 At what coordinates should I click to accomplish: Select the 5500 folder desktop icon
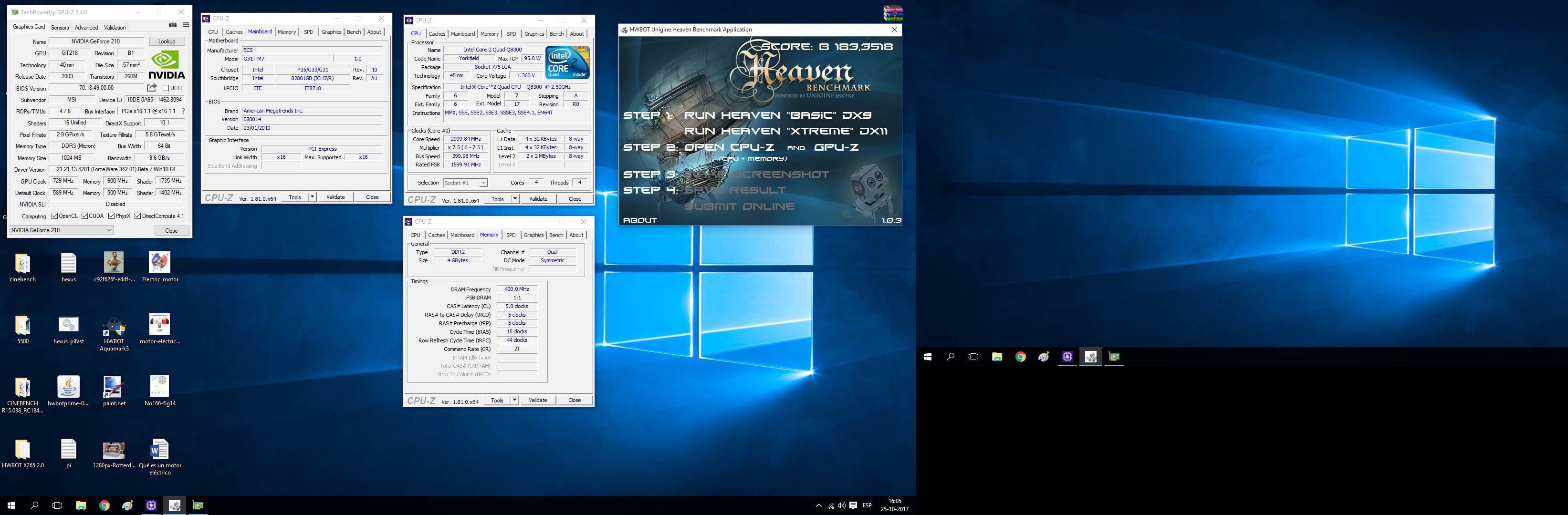[x=22, y=325]
